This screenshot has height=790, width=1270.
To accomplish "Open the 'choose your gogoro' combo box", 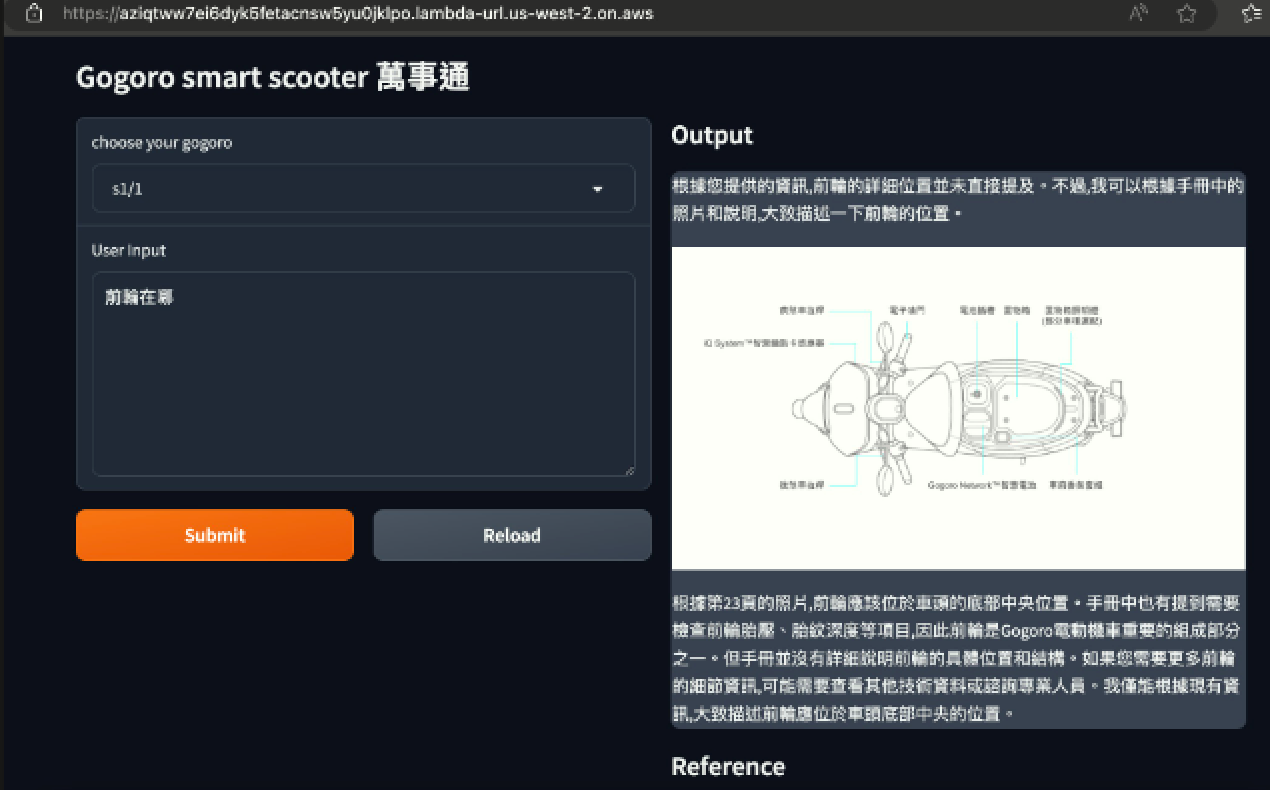I will [363, 189].
